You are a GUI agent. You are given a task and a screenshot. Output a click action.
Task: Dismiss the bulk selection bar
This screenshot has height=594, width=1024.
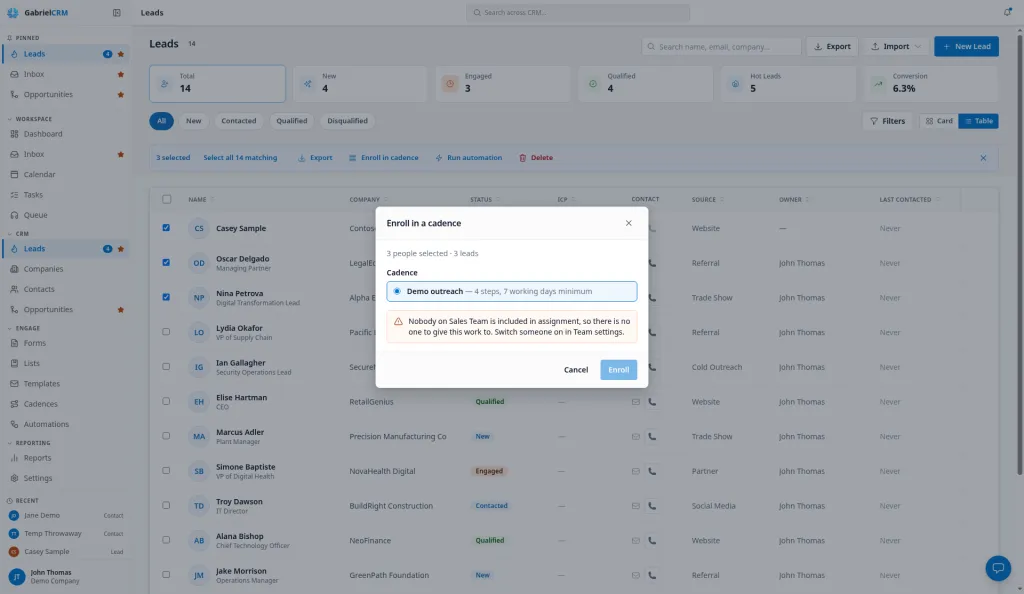coord(983,158)
